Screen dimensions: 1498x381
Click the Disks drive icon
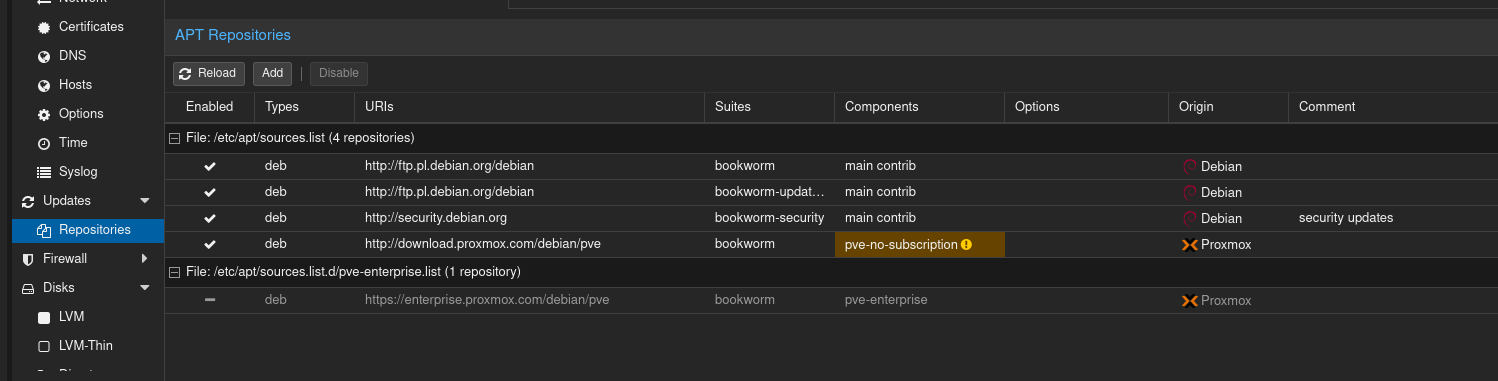28,288
